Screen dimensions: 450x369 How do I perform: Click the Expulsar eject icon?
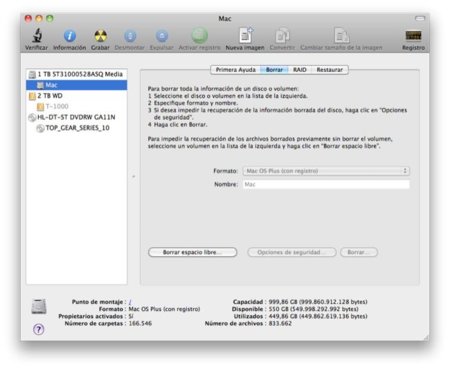[162, 36]
